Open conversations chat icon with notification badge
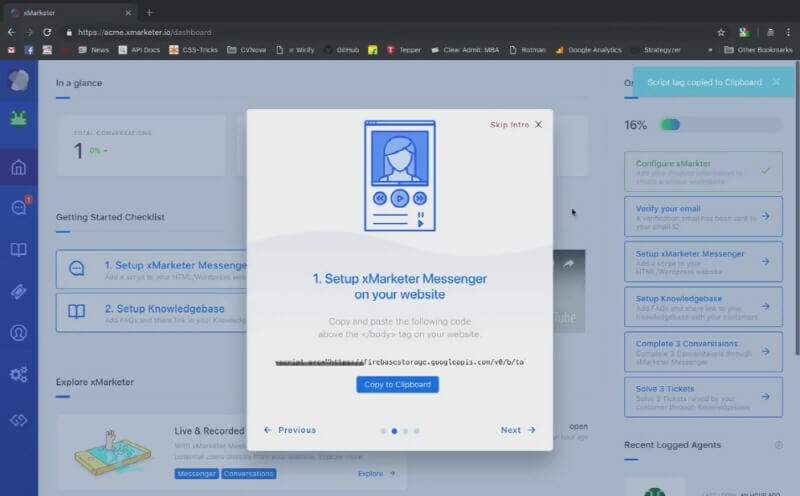The height and width of the screenshot is (496, 800). pos(19,207)
